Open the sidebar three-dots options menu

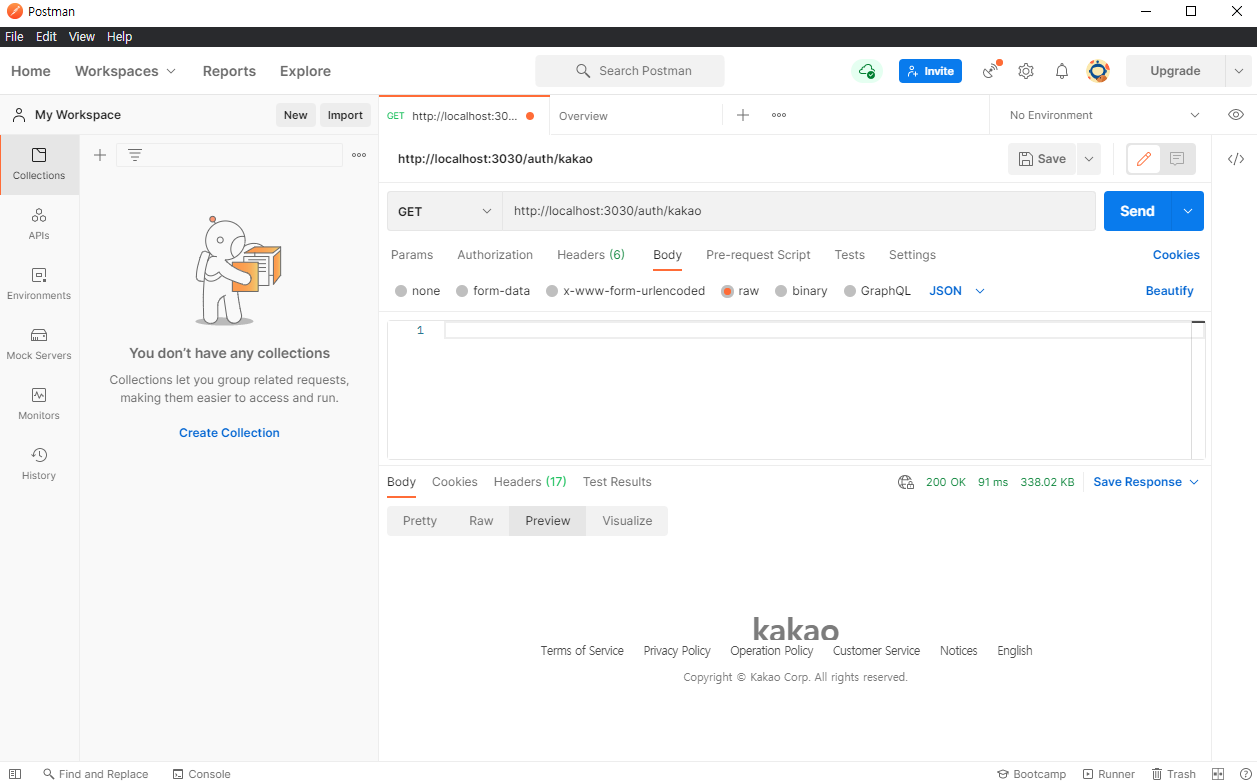coord(359,155)
